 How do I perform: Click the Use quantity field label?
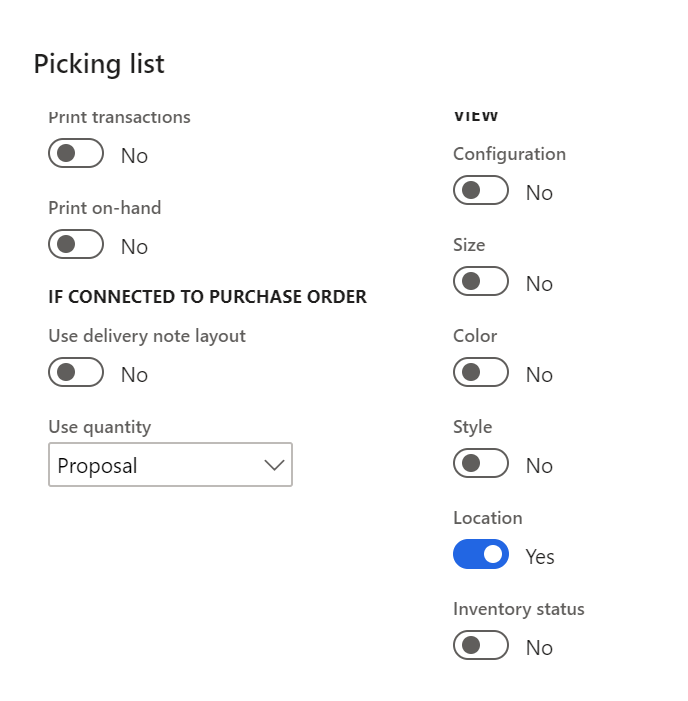100,427
